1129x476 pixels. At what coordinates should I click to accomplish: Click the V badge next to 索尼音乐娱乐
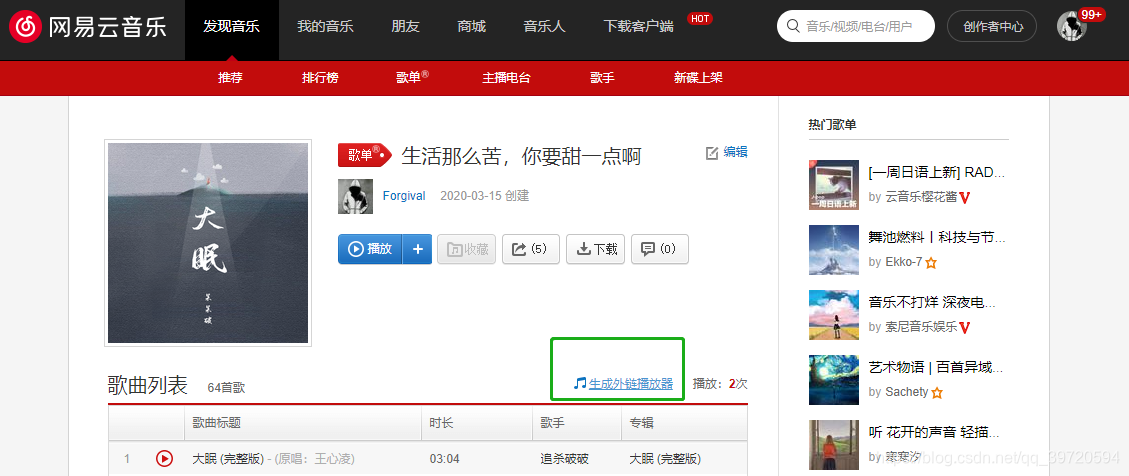pos(965,328)
